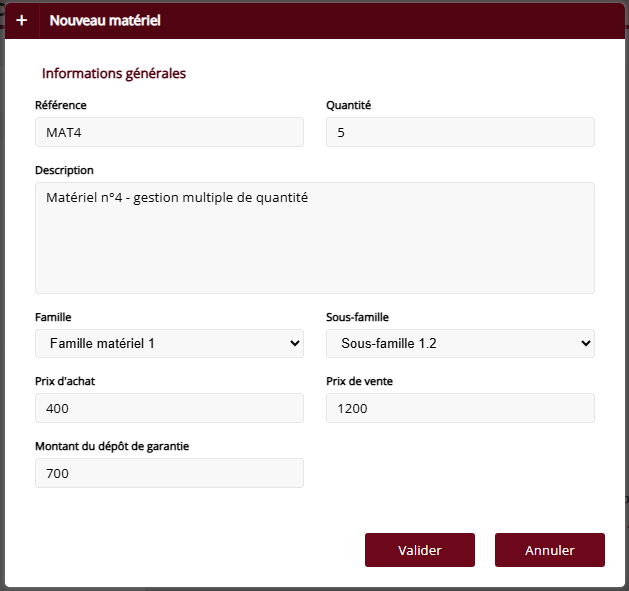
Task: Click the "Référence" field label
Action: pyautogui.click(x=61, y=105)
